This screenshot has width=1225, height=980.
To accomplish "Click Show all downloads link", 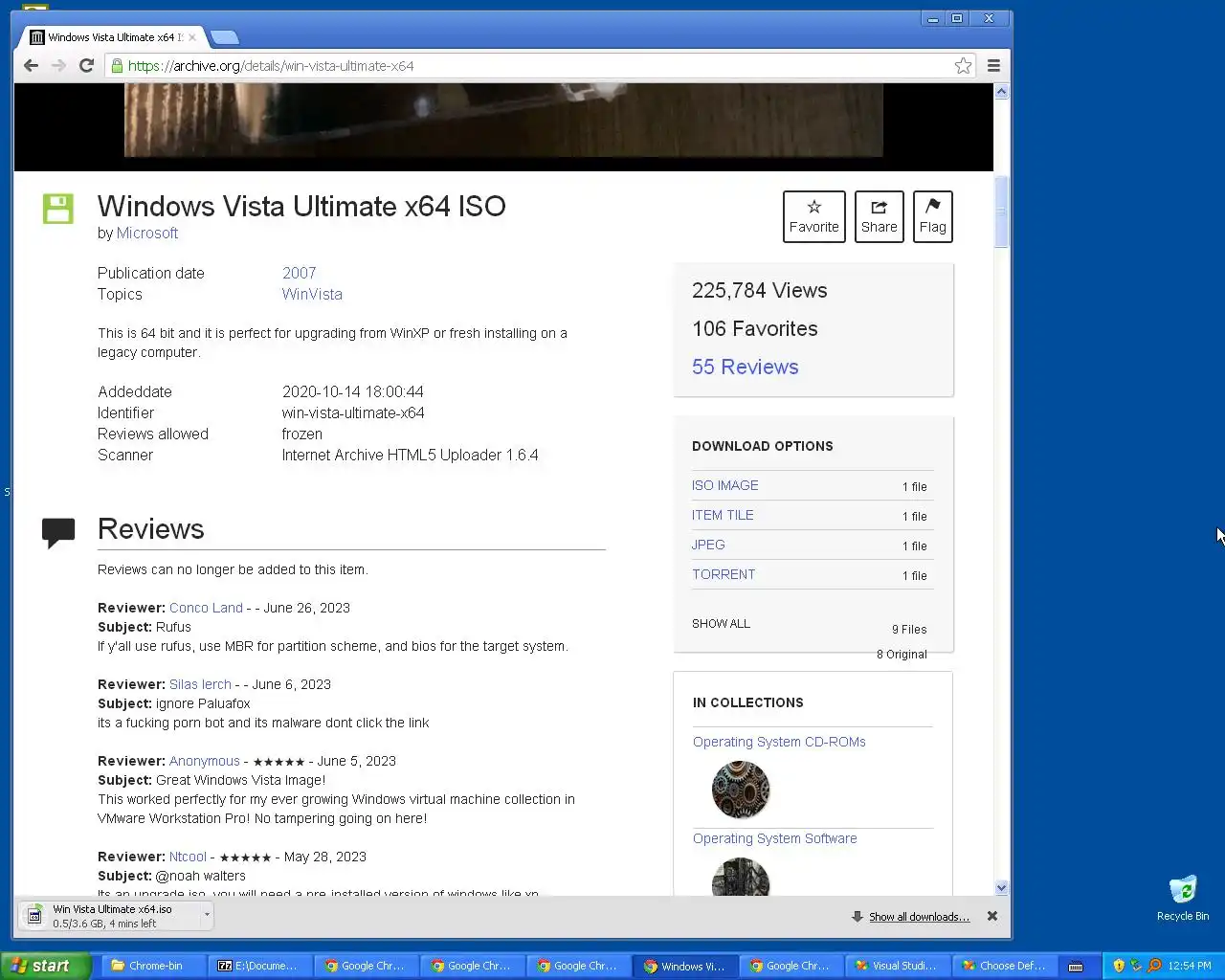I will (919, 917).
